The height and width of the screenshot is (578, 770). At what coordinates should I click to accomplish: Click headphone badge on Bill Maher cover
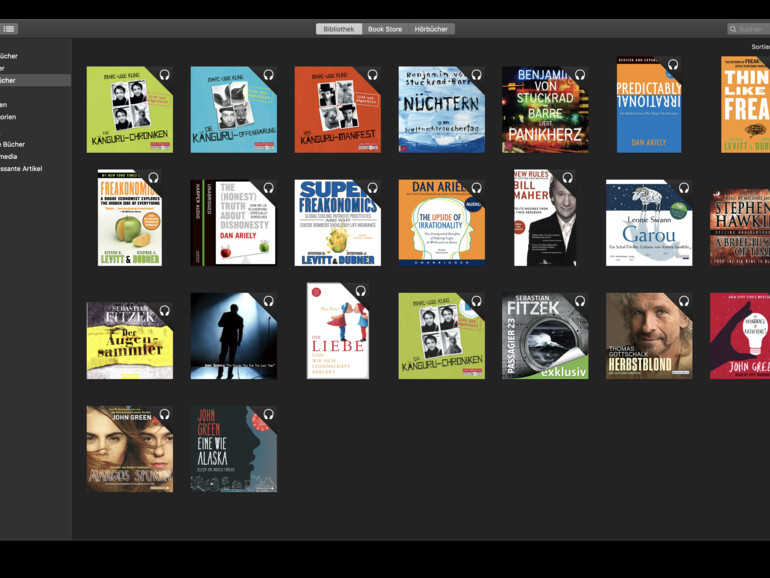click(x=568, y=178)
